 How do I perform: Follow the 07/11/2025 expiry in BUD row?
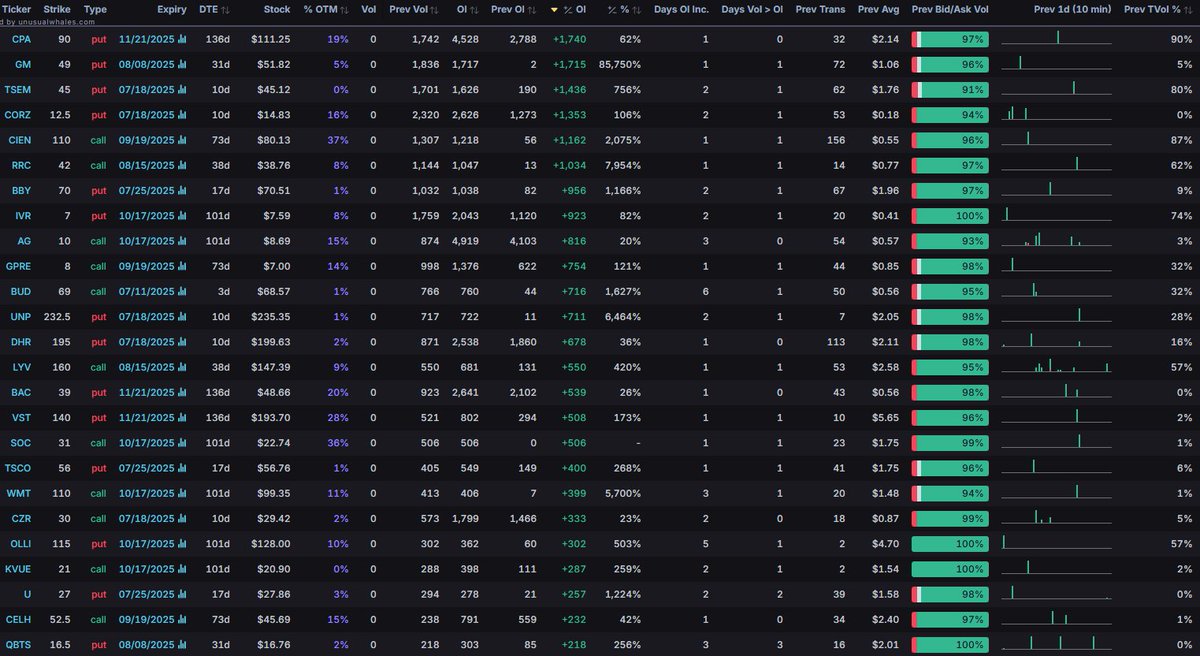click(146, 291)
